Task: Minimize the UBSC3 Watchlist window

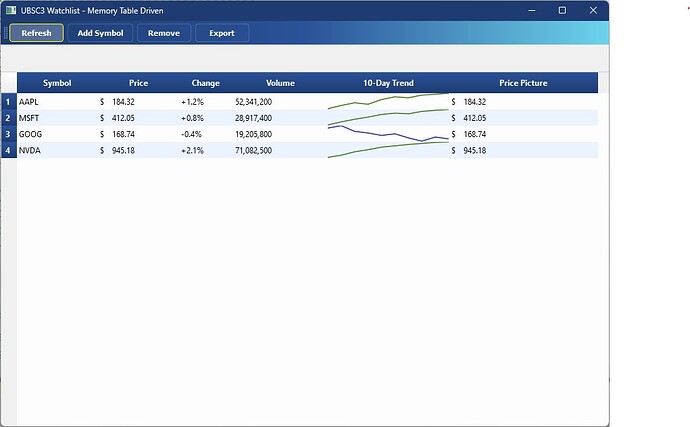Action: click(532, 10)
